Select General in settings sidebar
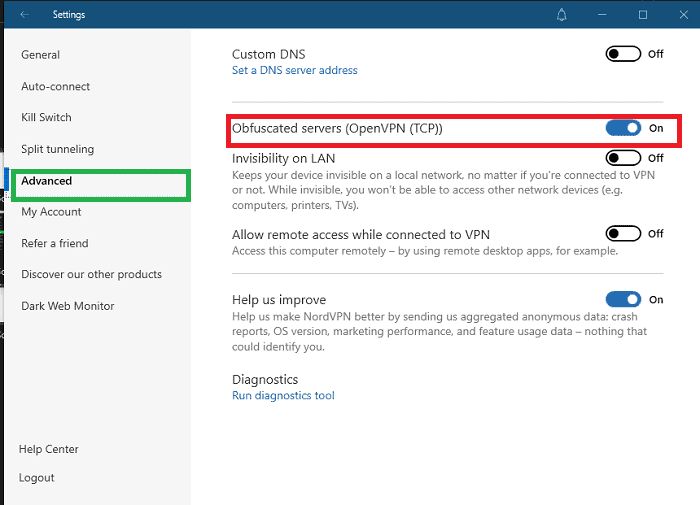700x505 pixels. click(x=41, y=55)
